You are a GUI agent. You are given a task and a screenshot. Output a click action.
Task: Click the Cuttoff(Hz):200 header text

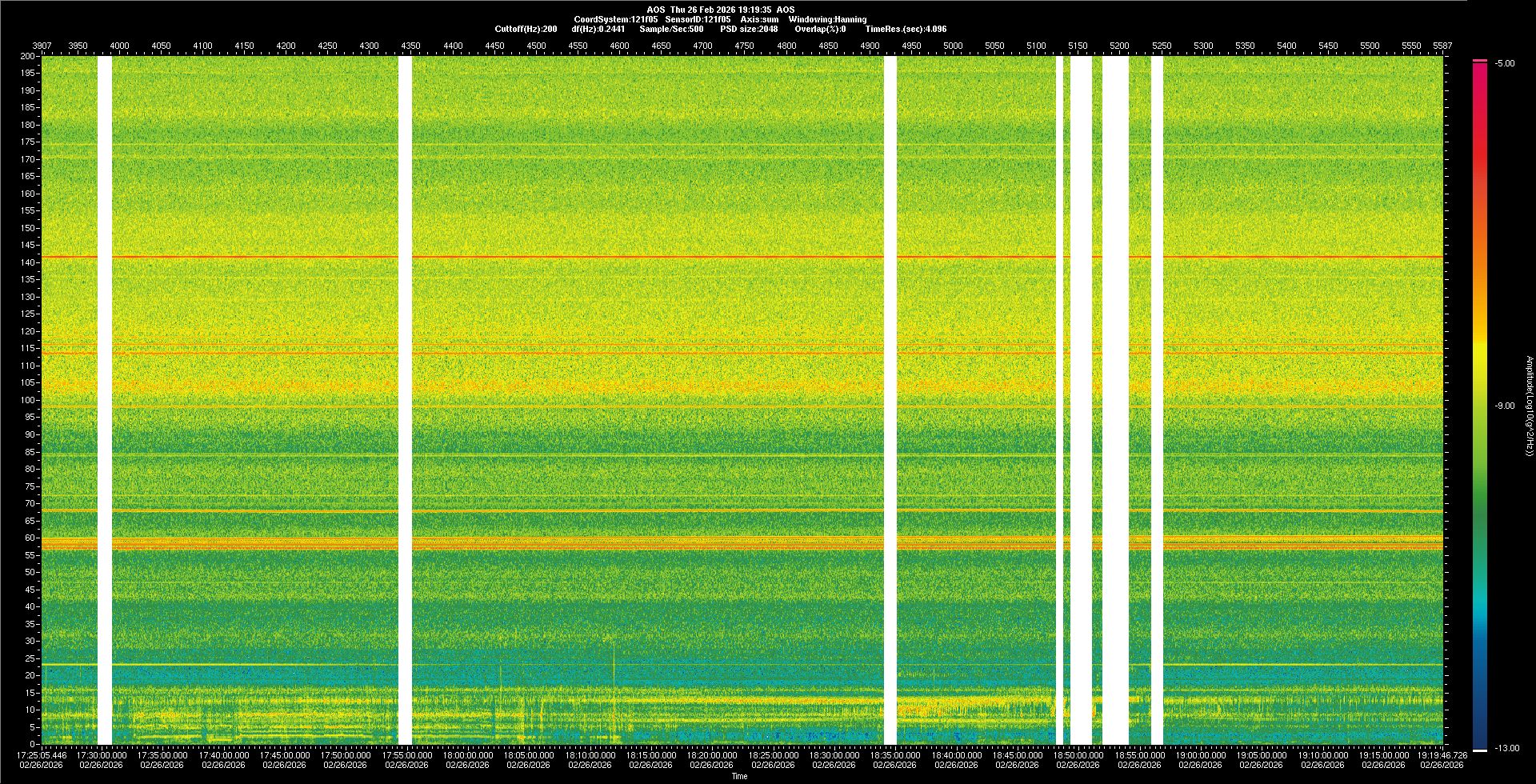tap(526, 29)
